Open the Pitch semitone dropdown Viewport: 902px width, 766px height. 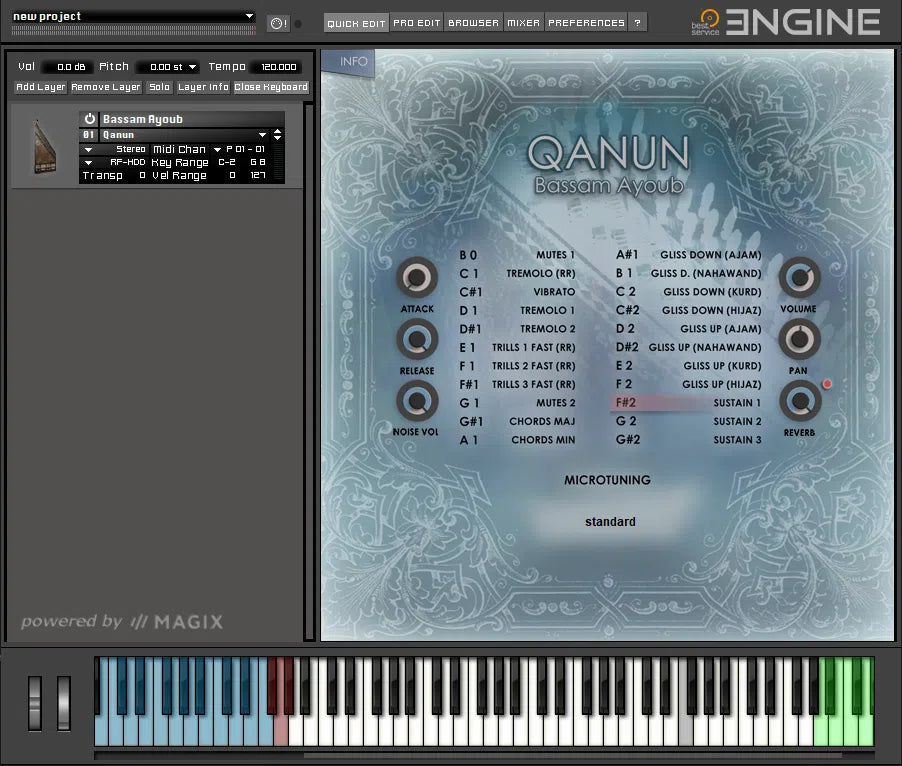click(x=167, y=67)
